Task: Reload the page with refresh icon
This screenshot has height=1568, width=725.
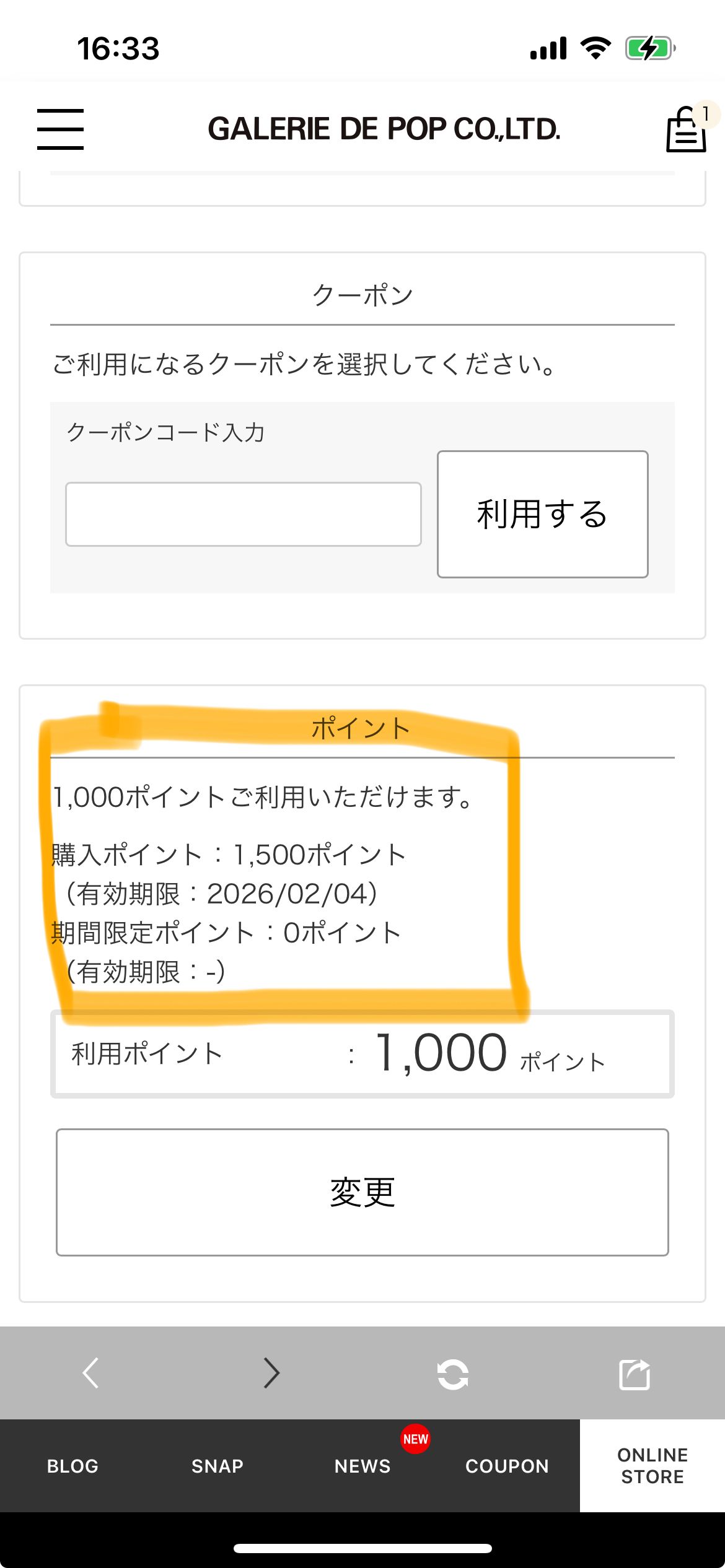Action: [452, 1374]
